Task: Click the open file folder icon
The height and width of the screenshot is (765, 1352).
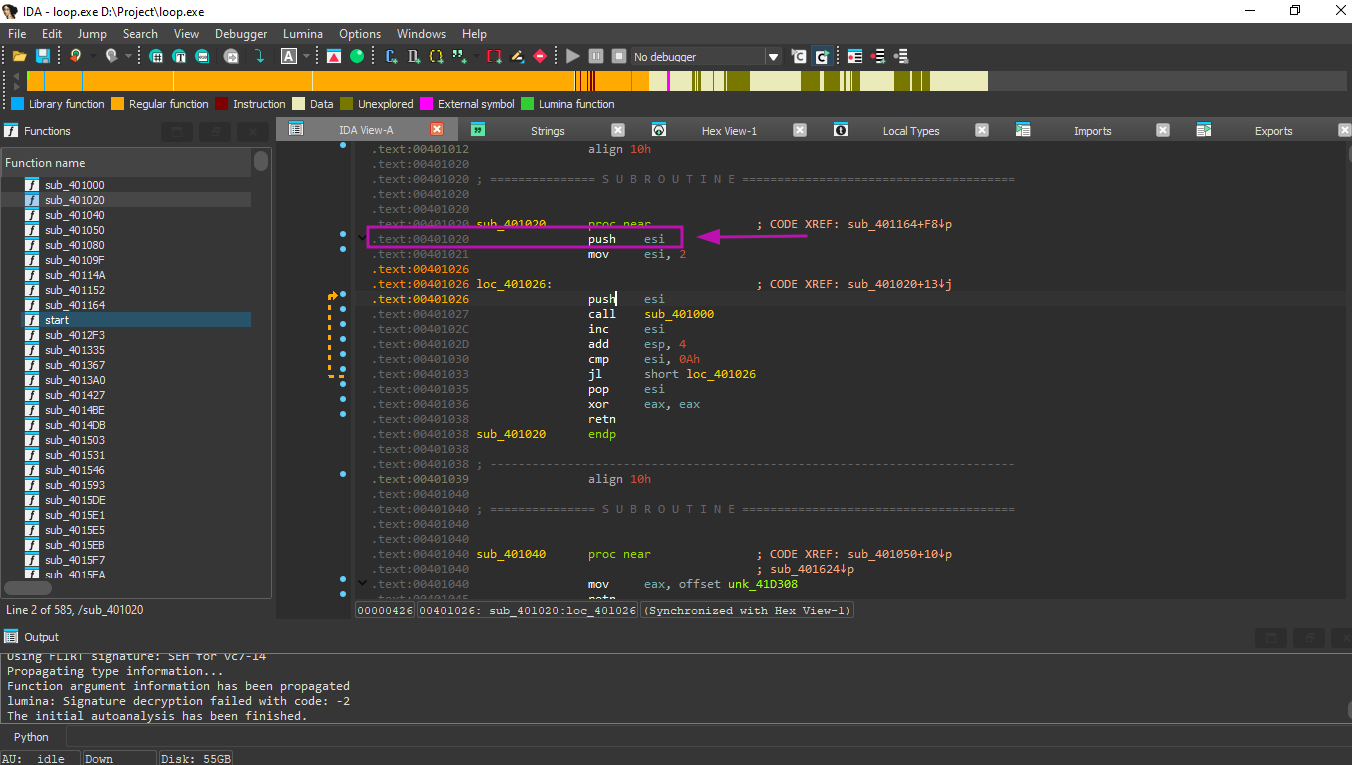Action: pos(19,57)
